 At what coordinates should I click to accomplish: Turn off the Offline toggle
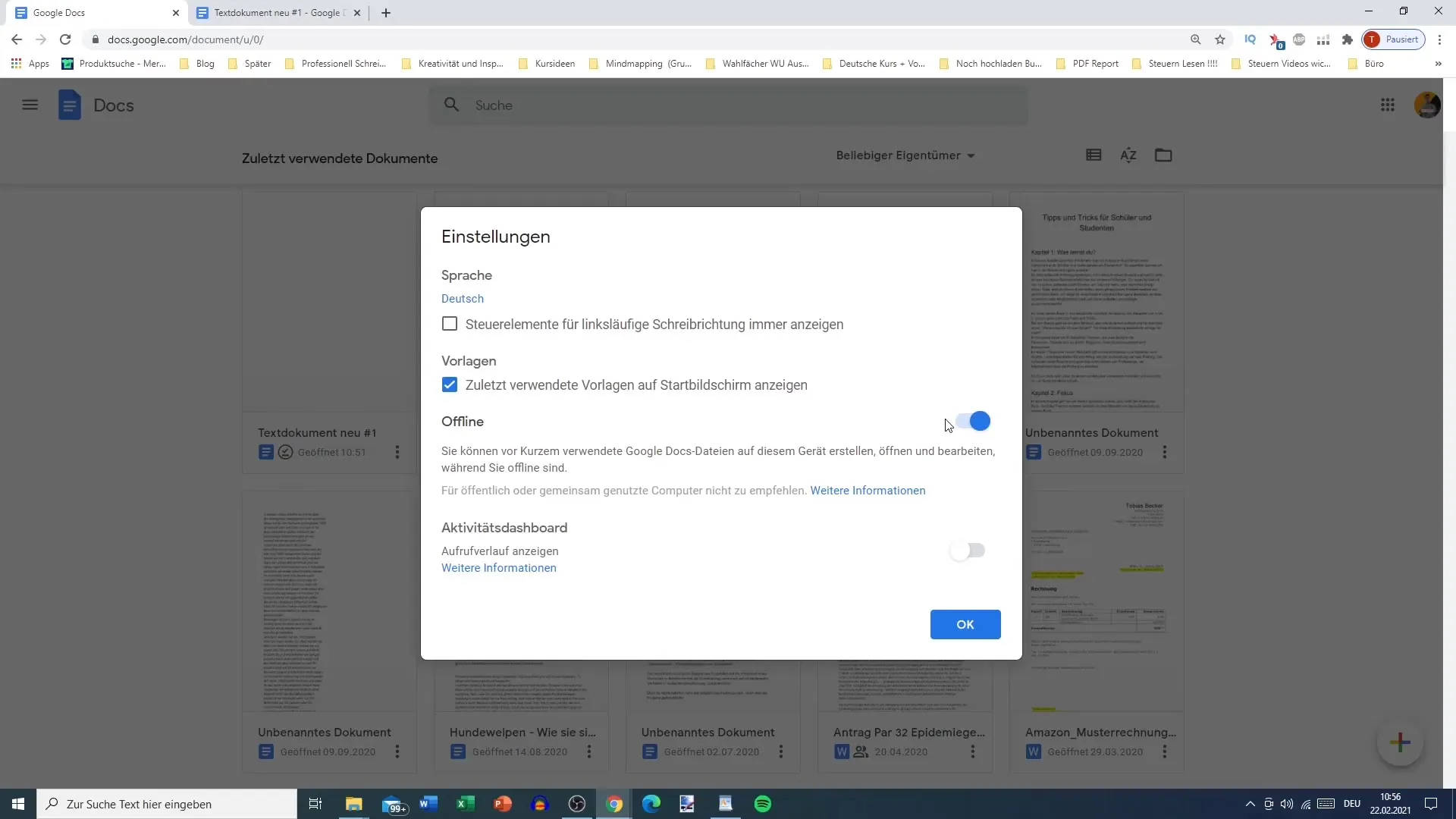pos(972,421)
